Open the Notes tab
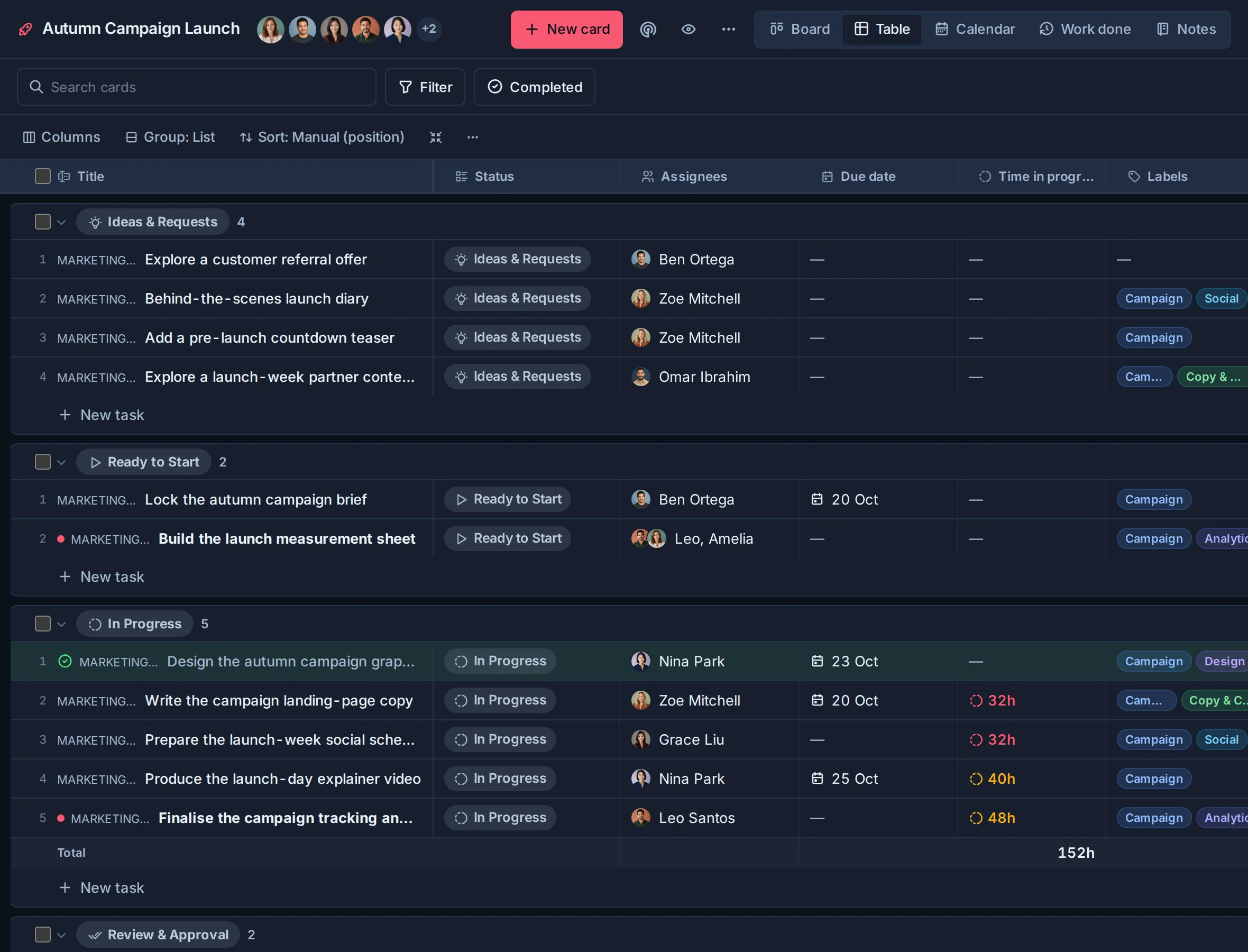 (x=1186, y=29)
